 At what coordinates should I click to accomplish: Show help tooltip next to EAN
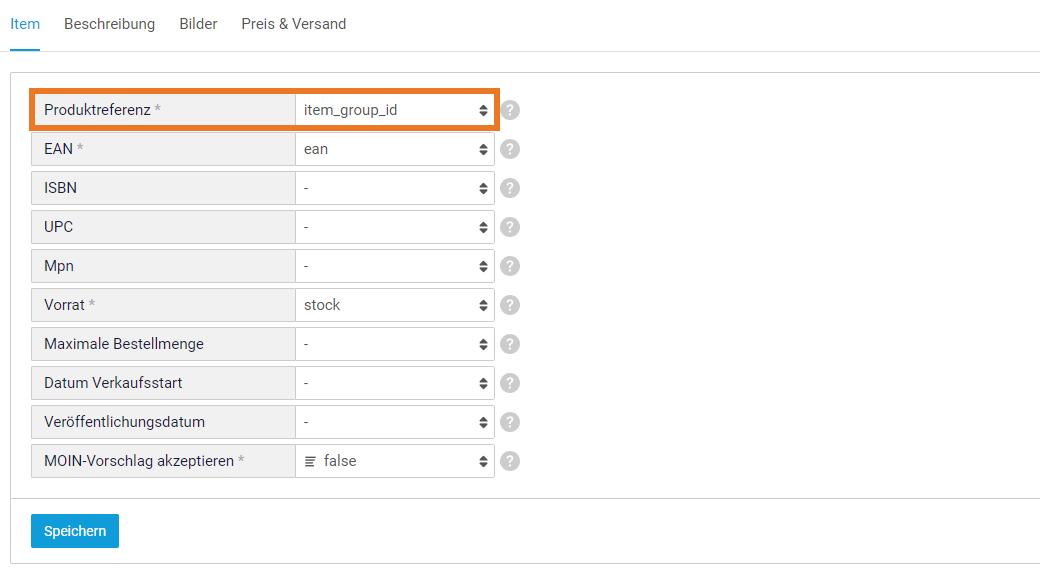pos(509,149)
